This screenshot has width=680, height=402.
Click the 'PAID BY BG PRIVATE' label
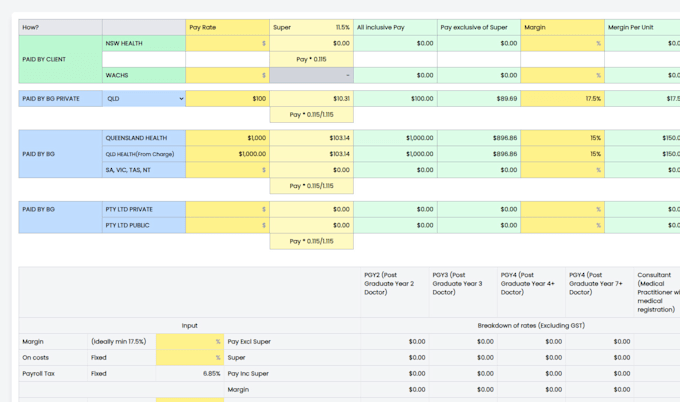click(x=51, y=98)
